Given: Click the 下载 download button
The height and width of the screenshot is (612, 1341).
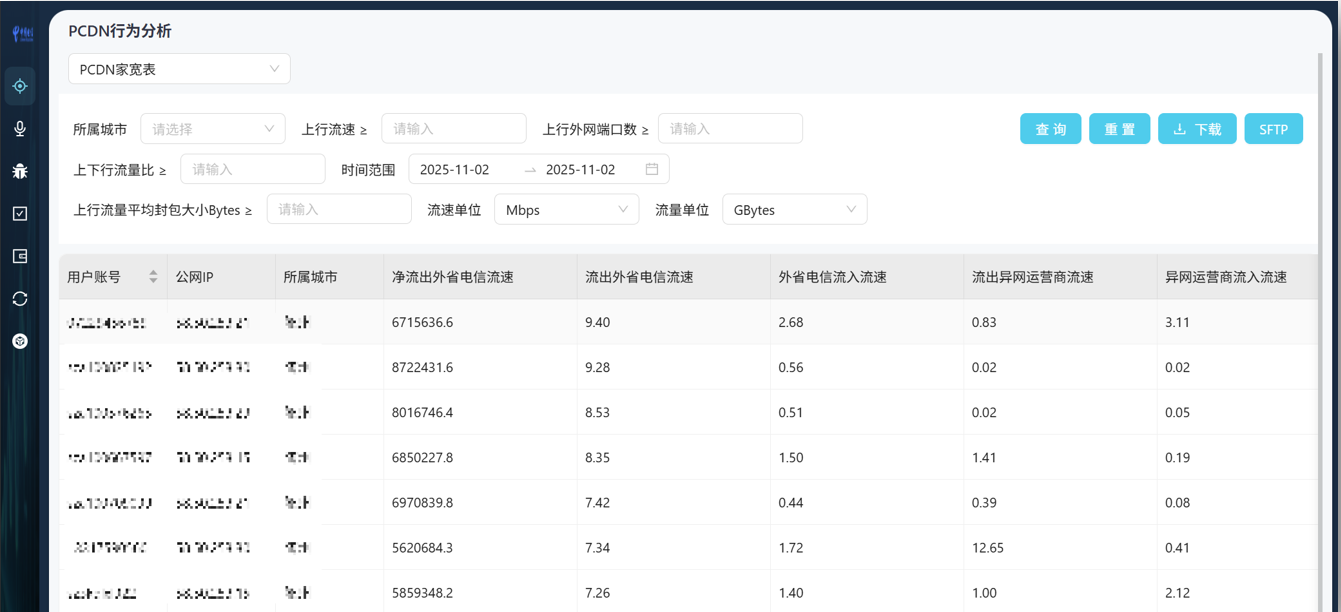Looking at the screenshot, I should coord(1197,130).
